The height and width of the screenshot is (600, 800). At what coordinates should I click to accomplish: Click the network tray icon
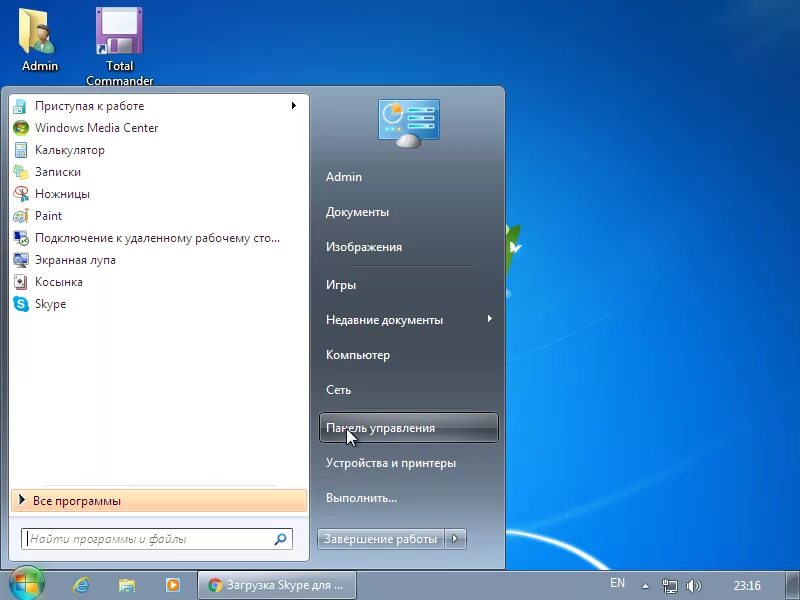(x=669, y=586)
